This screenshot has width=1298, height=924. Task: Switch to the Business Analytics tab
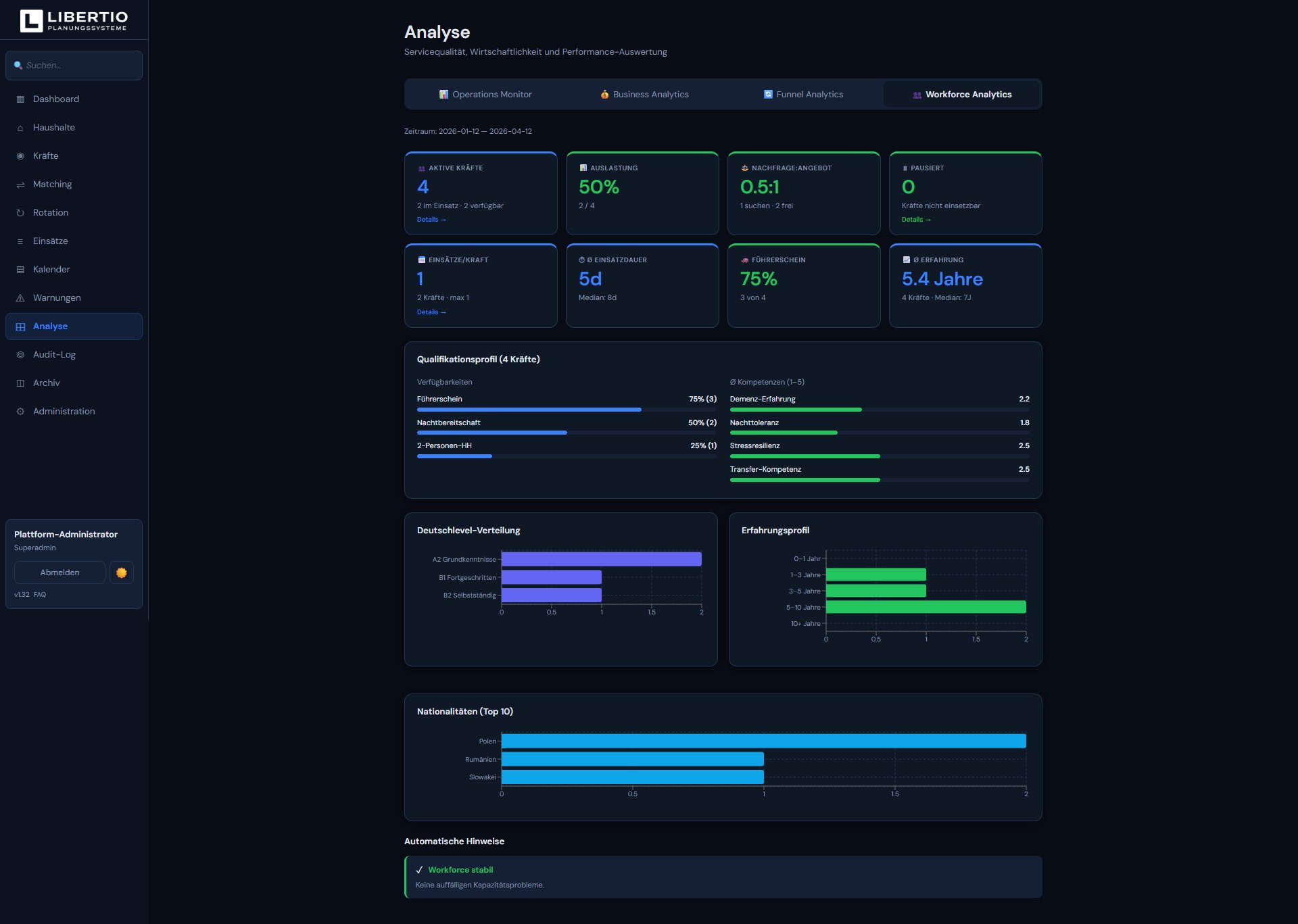click(644, 94)
